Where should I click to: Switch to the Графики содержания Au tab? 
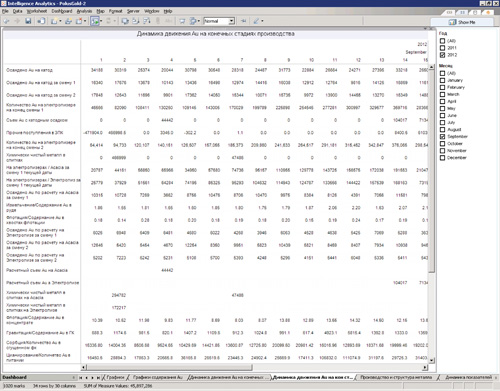point(158,377)
